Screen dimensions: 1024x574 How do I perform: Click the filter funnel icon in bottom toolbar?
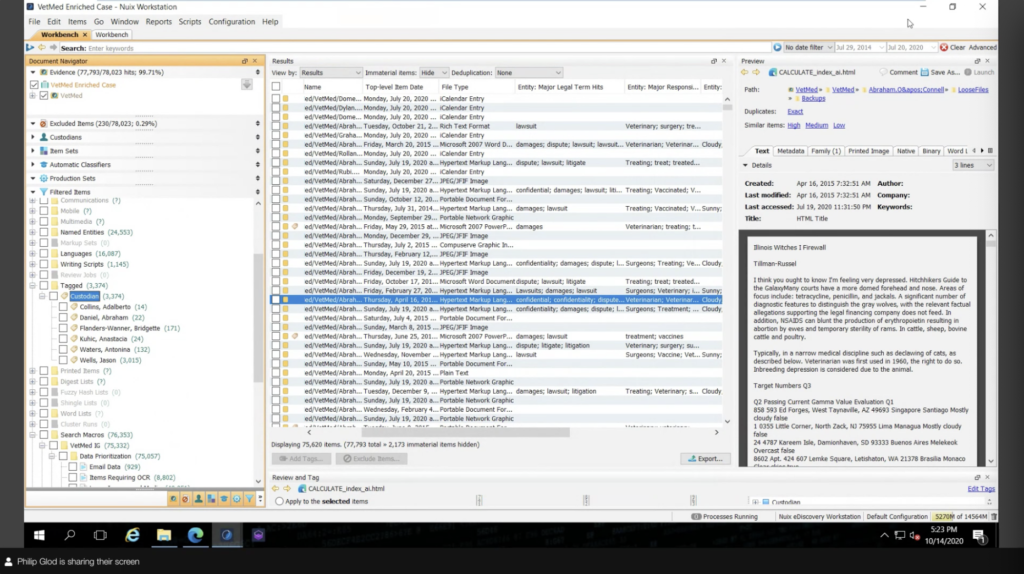249,499
